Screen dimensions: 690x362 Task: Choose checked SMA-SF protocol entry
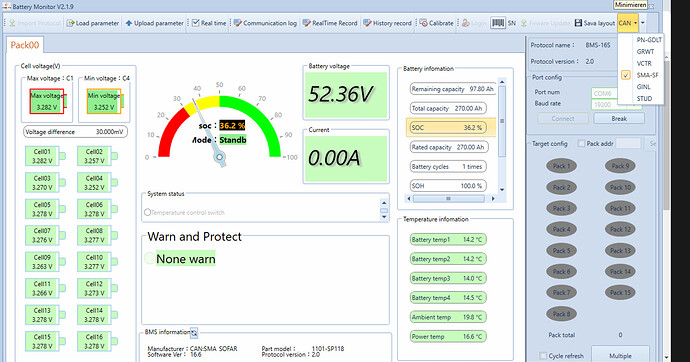point(641,75)
